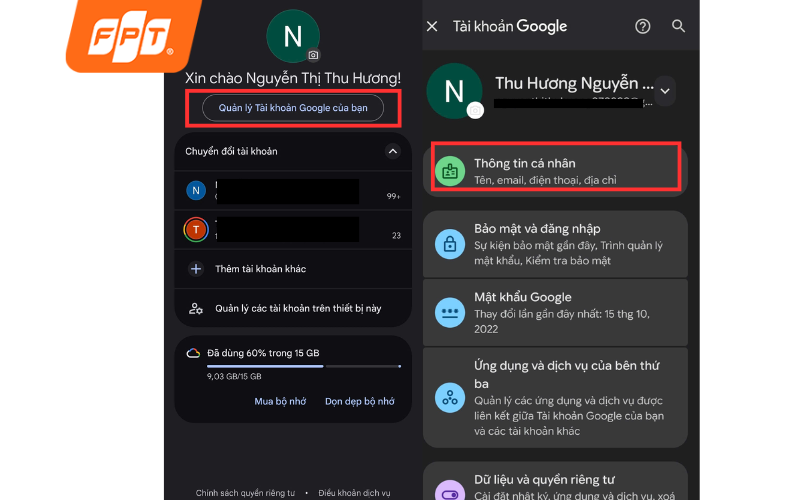The image size is (800, 500).
Task: Choose Thêm tài khoản khác
Action: 293,269
